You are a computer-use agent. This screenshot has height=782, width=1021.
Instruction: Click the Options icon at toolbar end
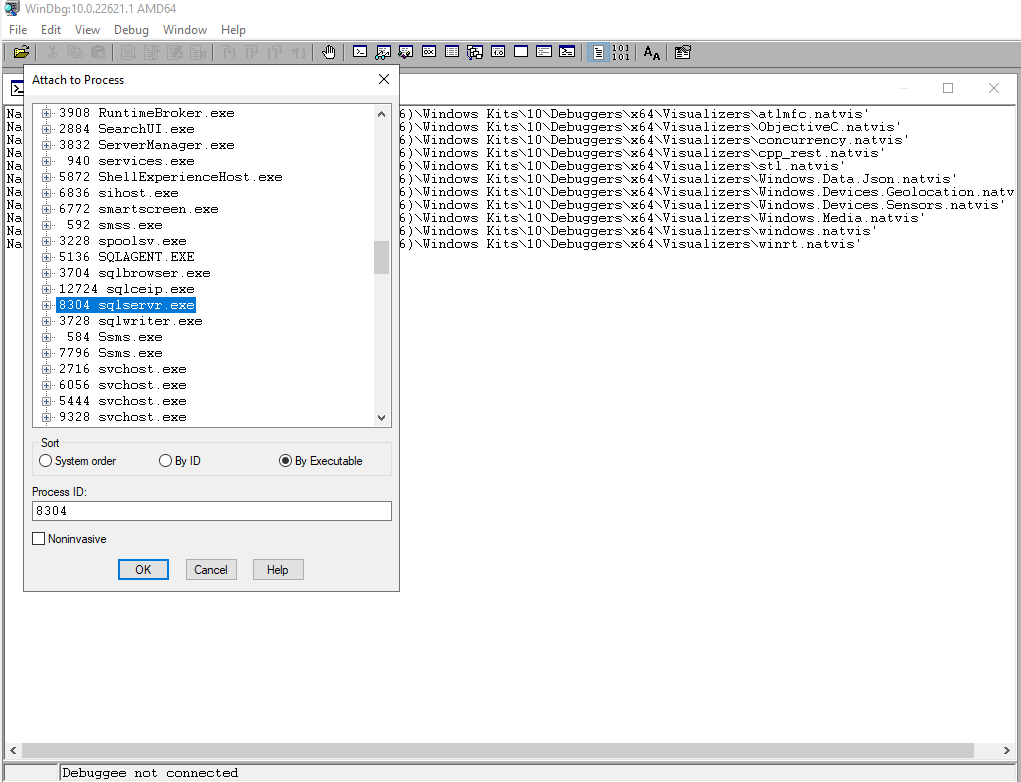click(x=683, y=52)
